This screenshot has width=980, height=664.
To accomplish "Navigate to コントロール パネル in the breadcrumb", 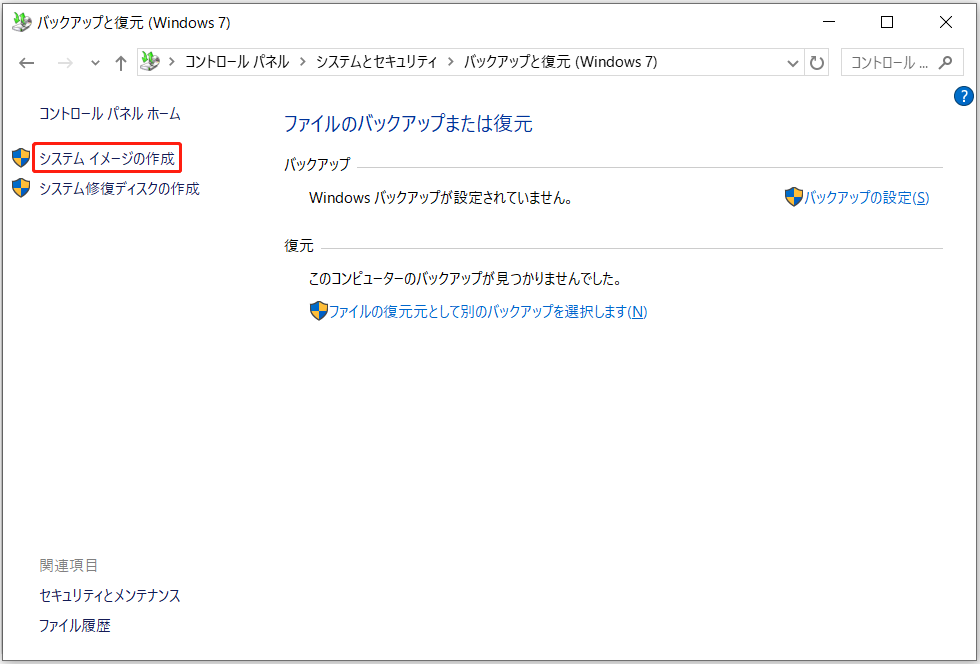I will pos(239,62).
